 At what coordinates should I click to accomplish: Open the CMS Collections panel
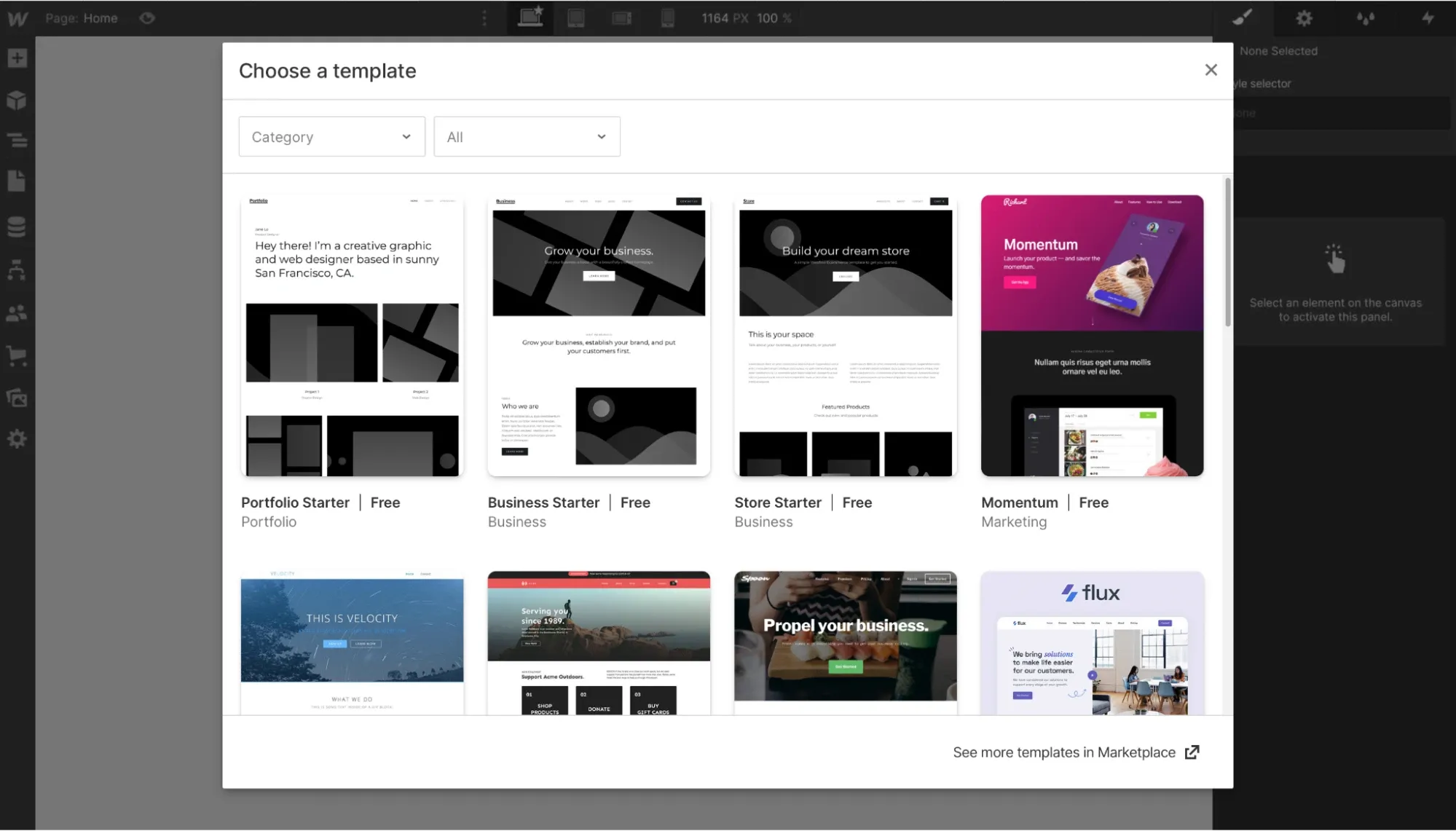(17, 227)
